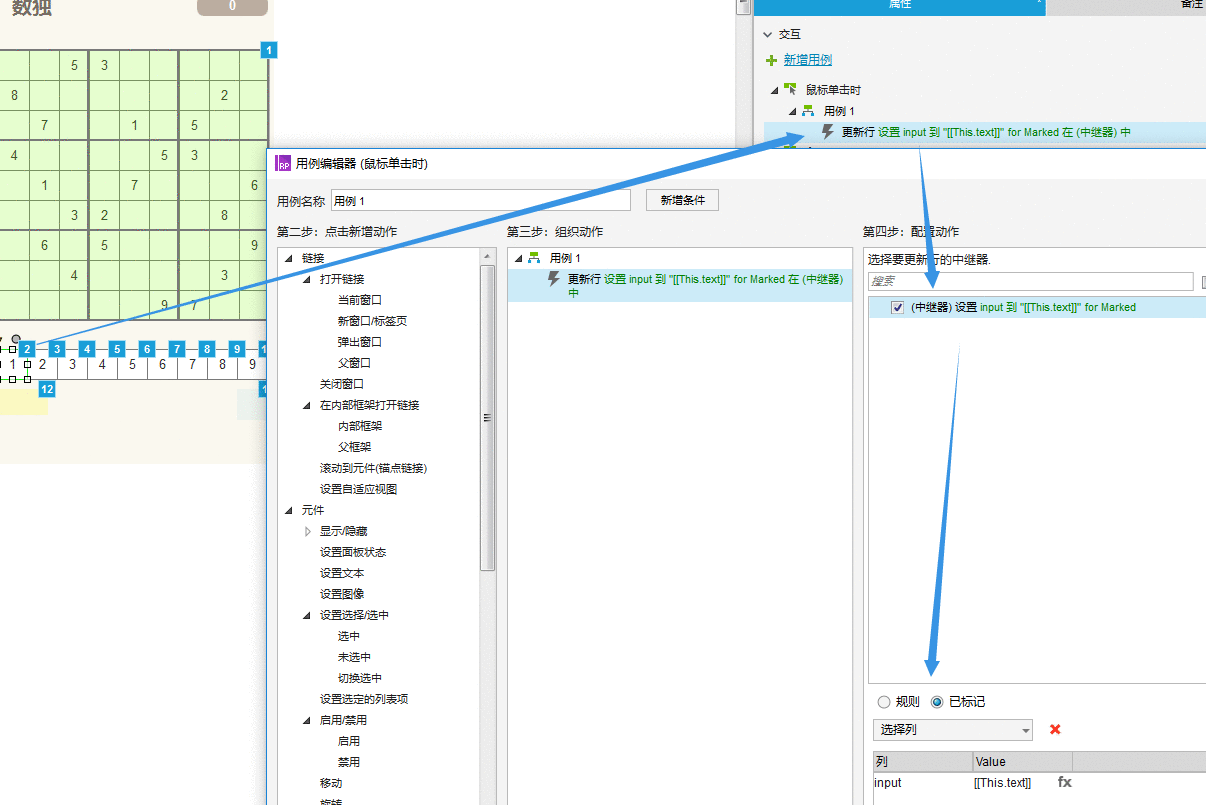Click the 新增用例 link
The height and width of the screenshot is (805, 1206).
[808, 60]
